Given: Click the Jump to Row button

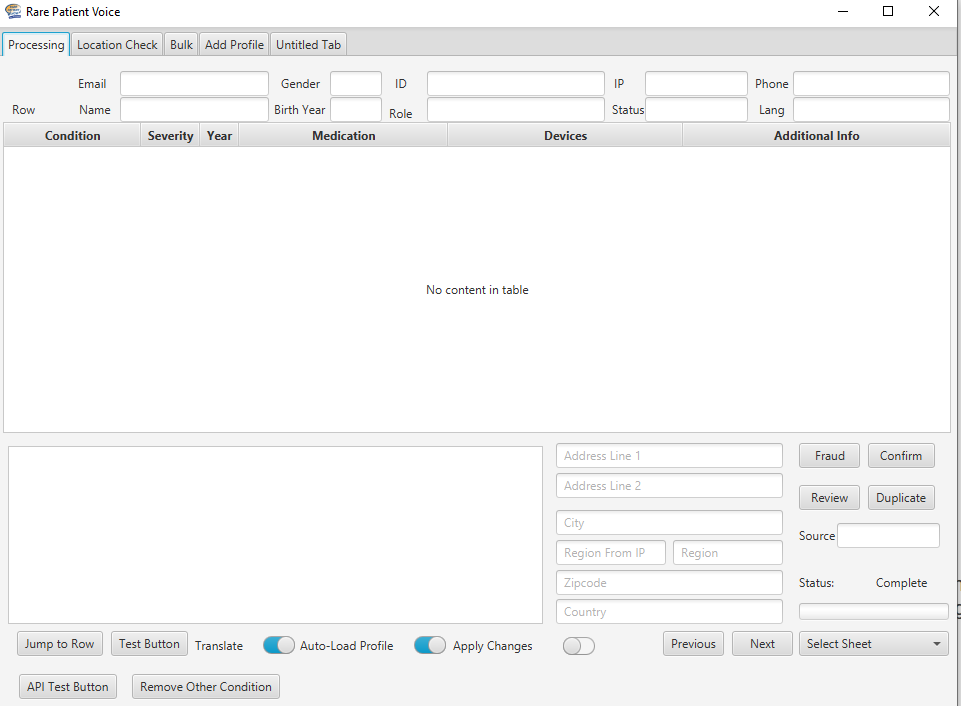Looking at the screenshot, I should [60, 644].
